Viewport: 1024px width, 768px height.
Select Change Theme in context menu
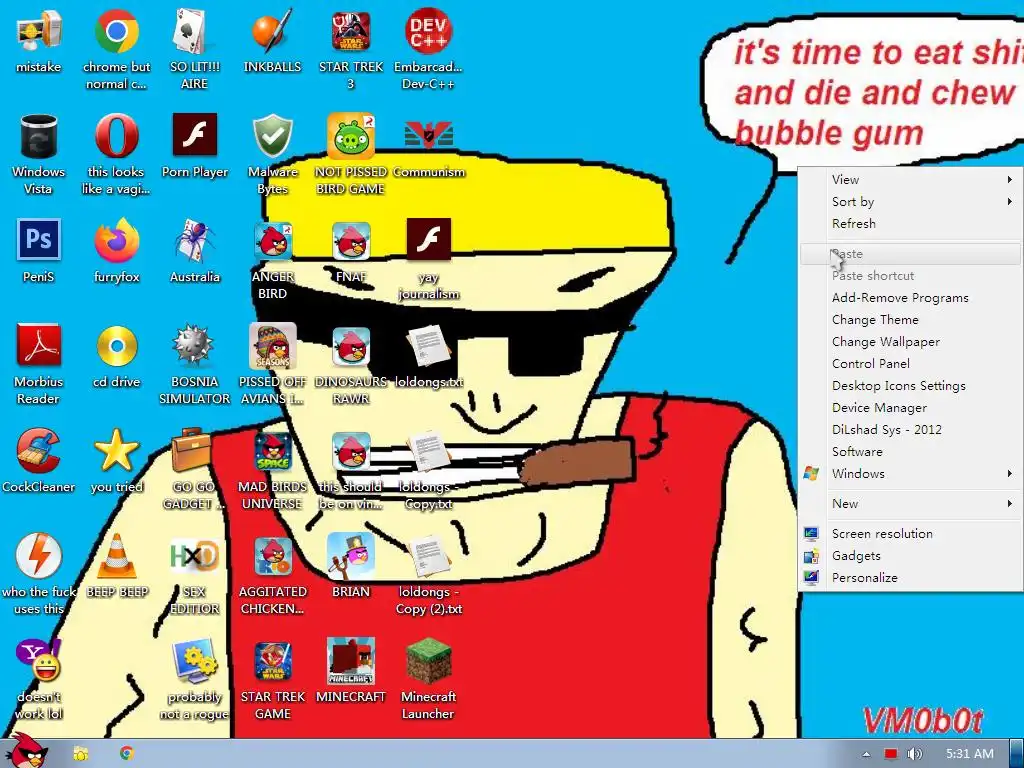(910, 320)
